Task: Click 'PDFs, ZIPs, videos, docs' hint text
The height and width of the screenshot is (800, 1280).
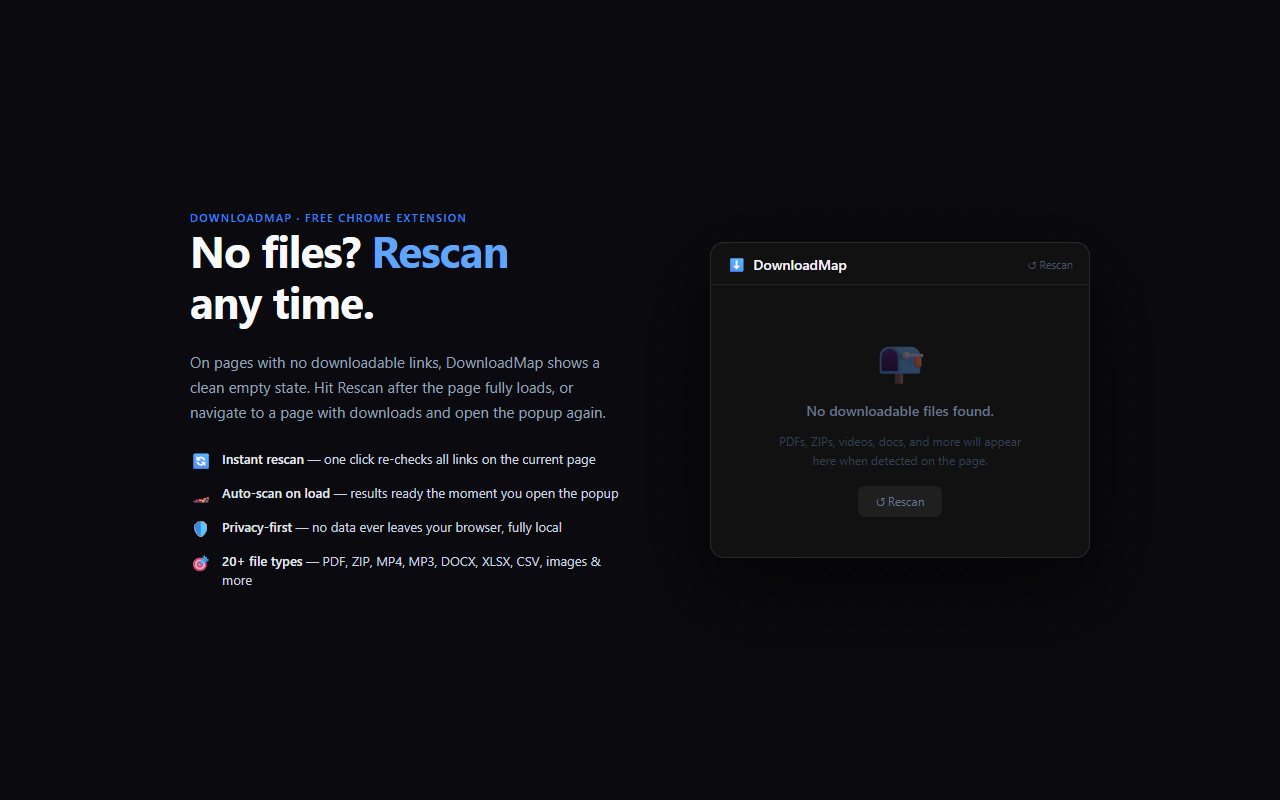Action: tap(900, 451)
